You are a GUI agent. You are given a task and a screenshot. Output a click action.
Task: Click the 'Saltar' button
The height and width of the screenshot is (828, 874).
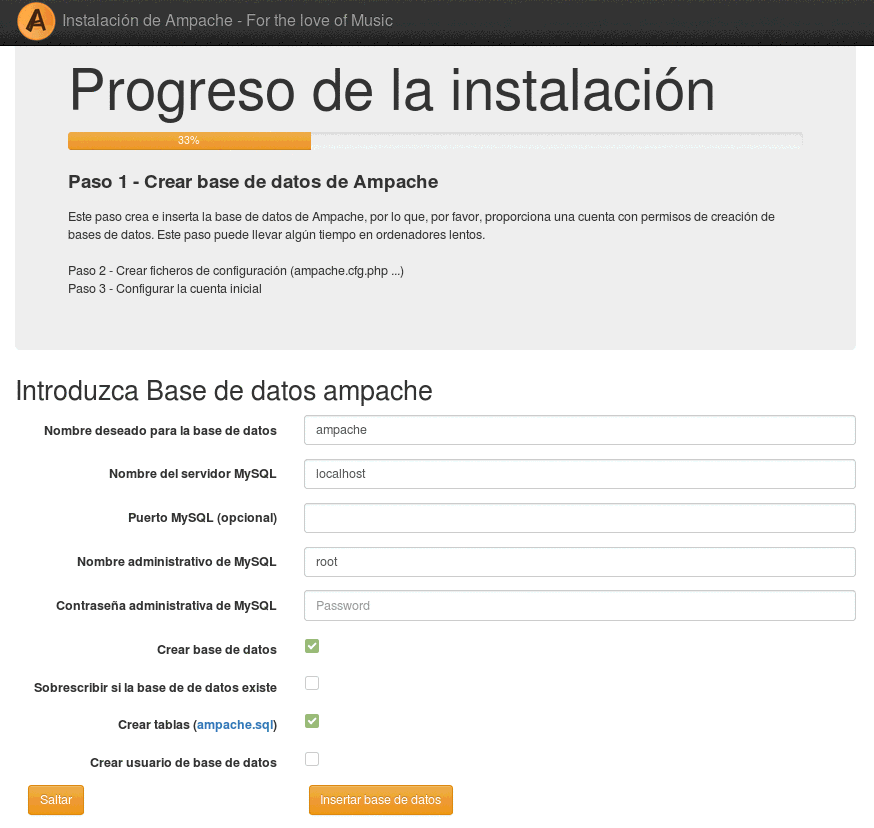click(56, 800)
